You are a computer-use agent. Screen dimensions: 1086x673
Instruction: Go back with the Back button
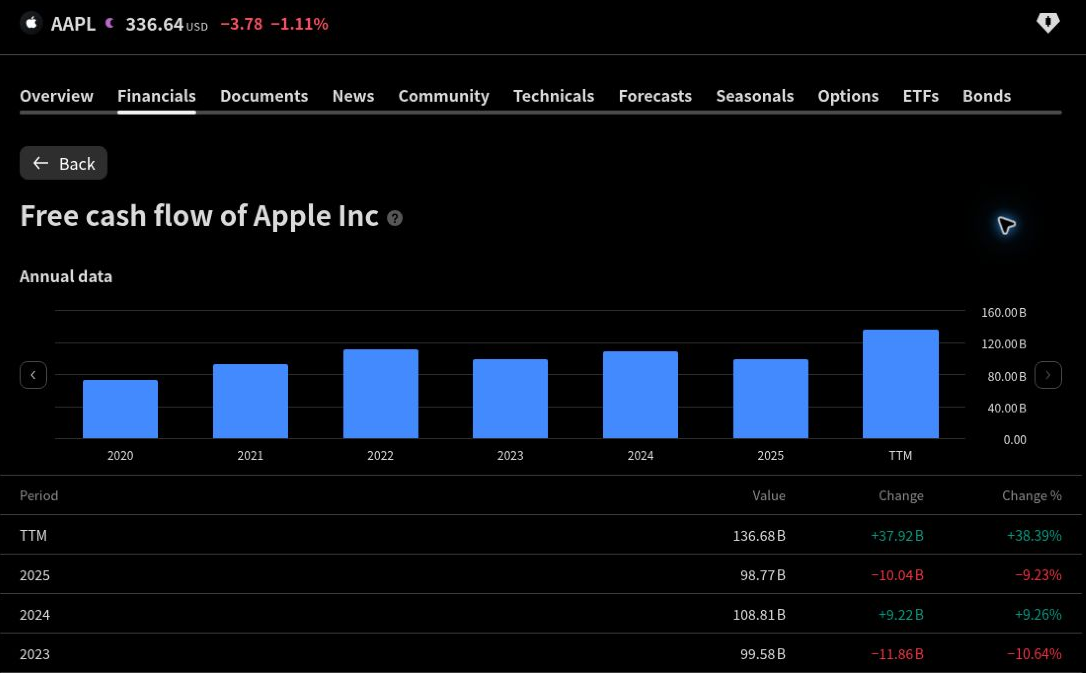tap(64, 163)
